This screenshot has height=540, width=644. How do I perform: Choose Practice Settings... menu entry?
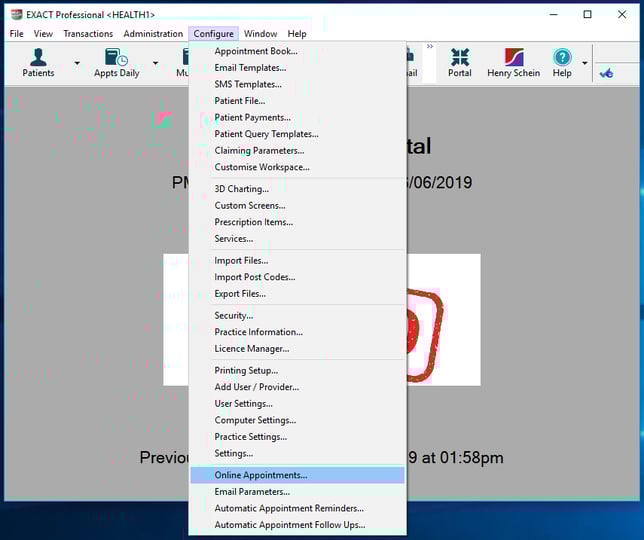tap(297, 437)
